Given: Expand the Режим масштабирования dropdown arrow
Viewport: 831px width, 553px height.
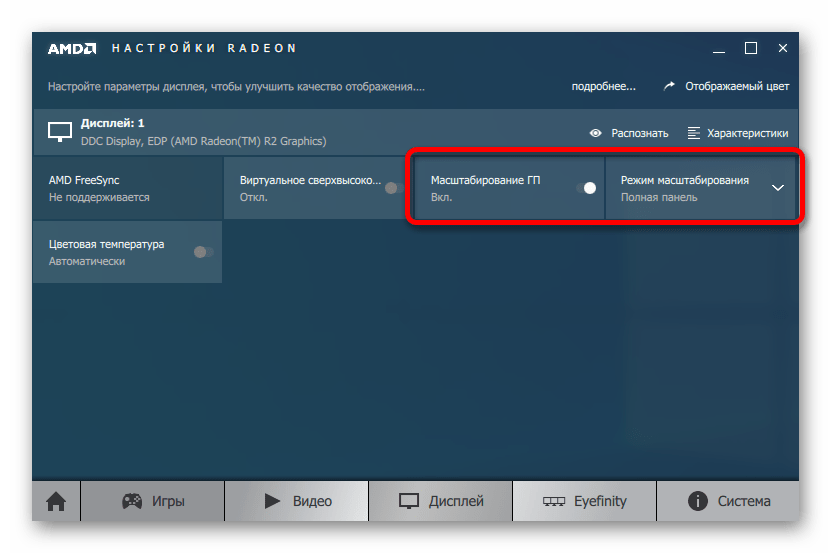Looking at the screenshot, I should coord(777,188).
